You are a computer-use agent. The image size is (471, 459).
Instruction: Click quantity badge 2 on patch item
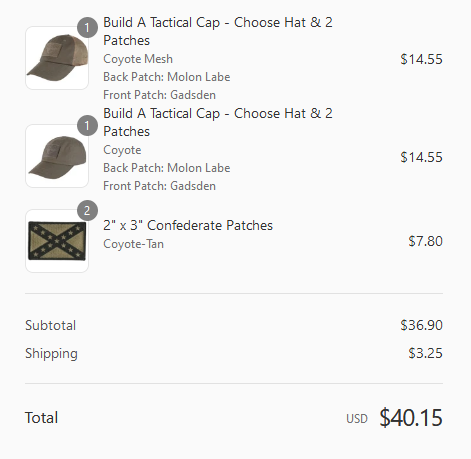[x=87, y=210]
